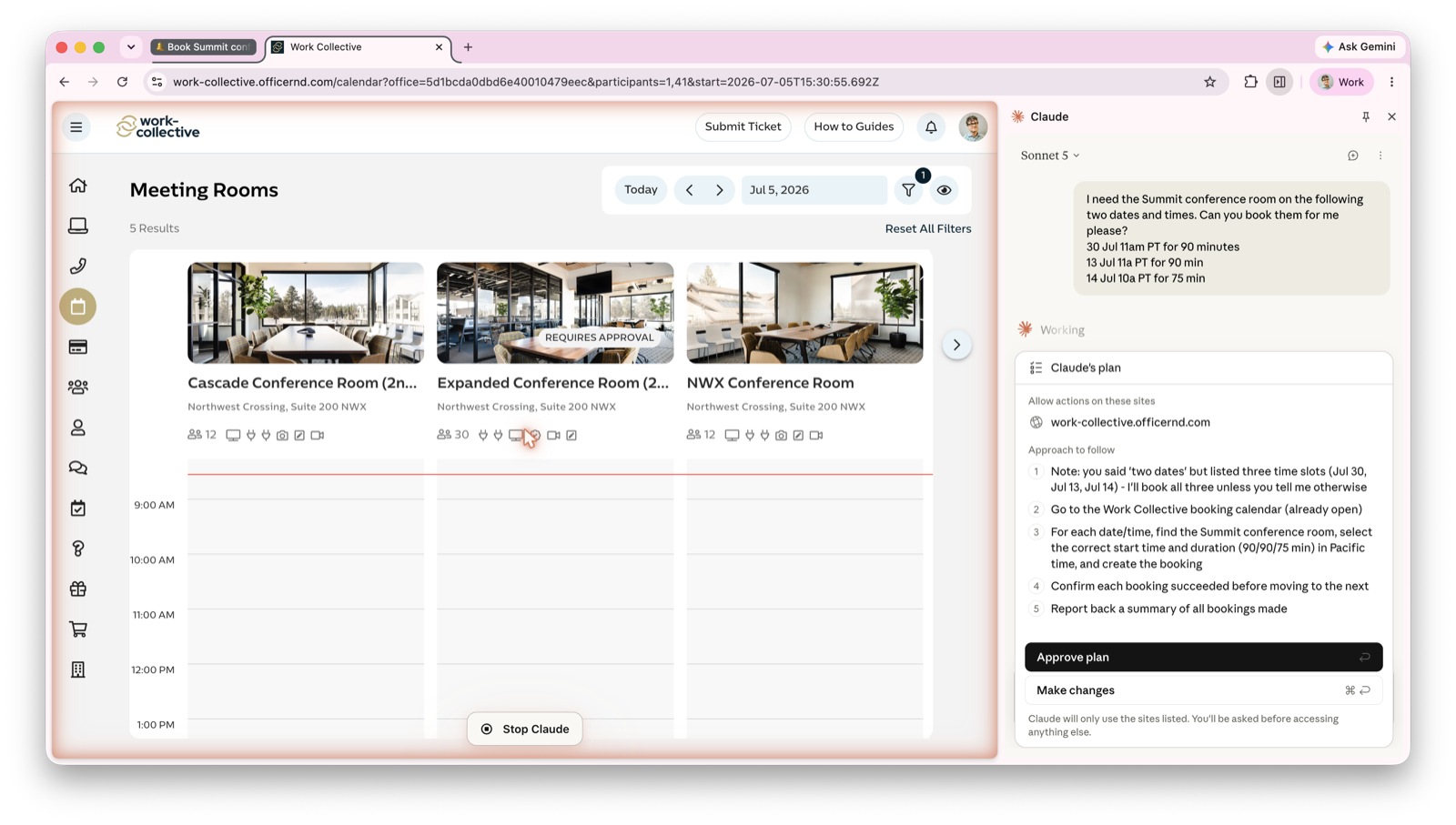The height and width of the screenshot is (825, 1456).
Task: Open the phone sidebar icon
Action: click(78, 266)
